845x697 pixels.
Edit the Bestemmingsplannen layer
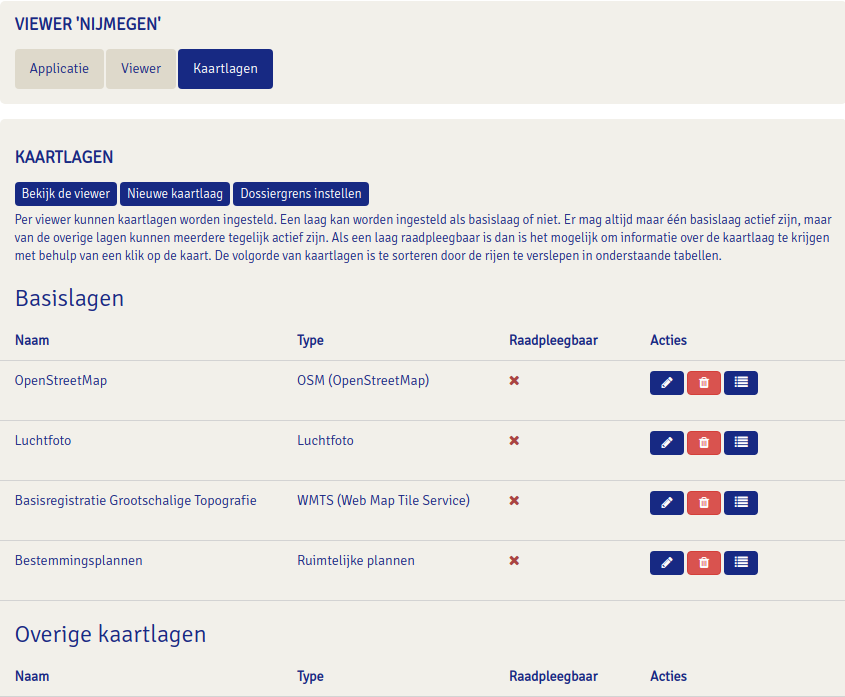[667, 563]
